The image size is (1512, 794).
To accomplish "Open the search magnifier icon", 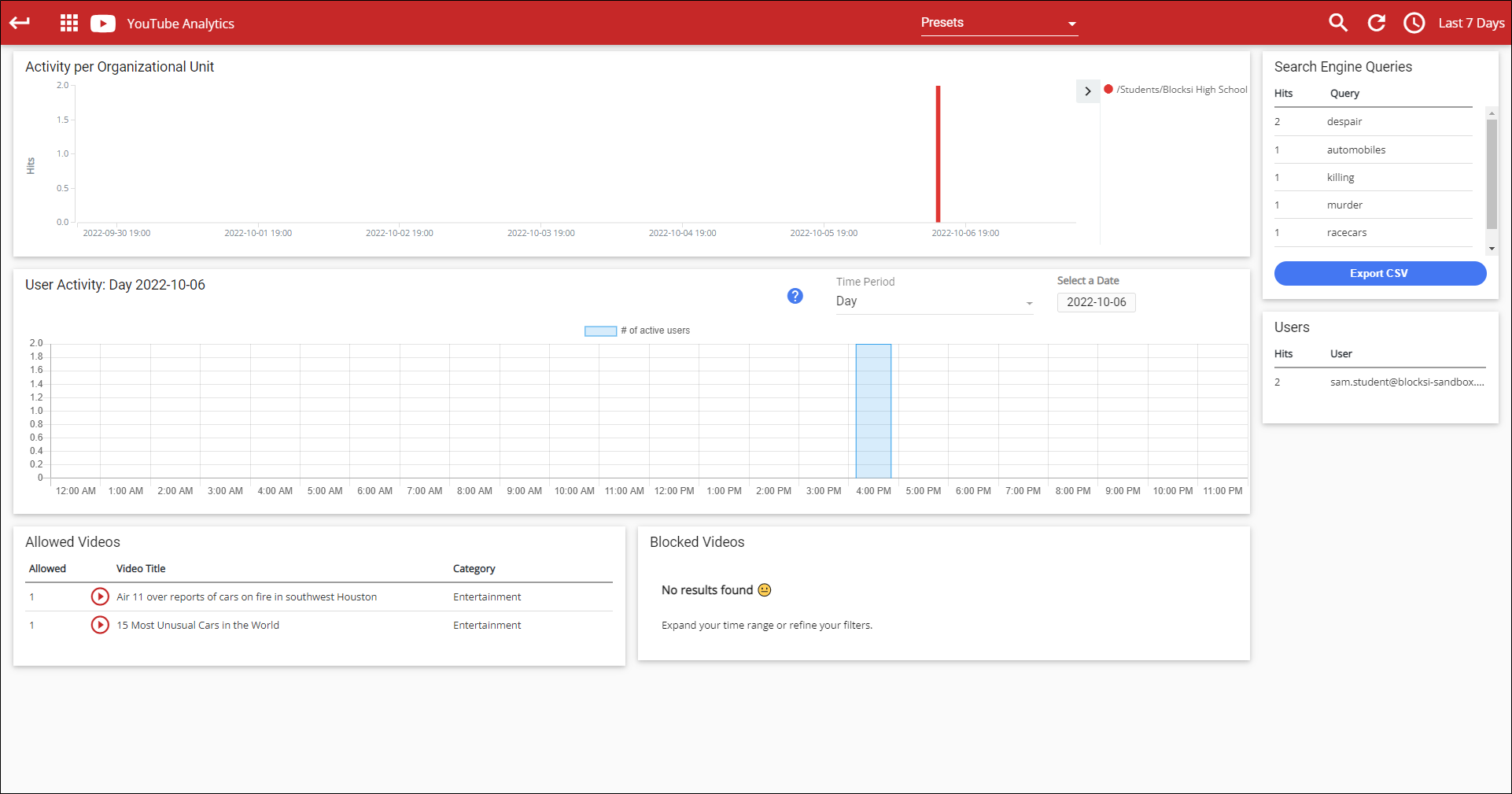I will [x=1338, y=23].
